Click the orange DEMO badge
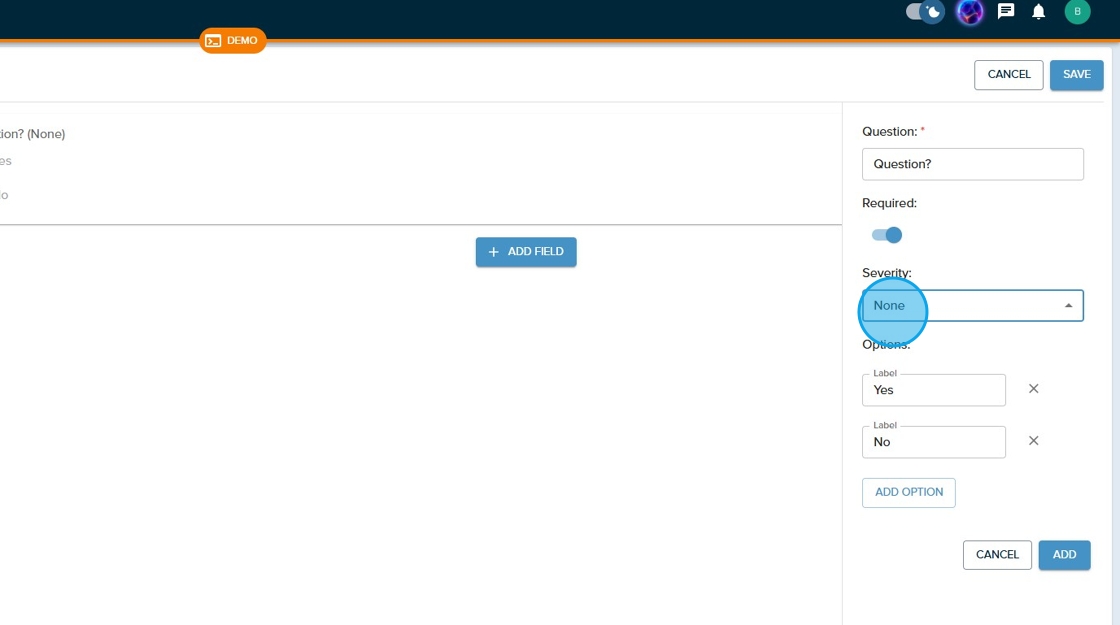The width and height of the screenshot is (1120, 625). pos(232,41)
